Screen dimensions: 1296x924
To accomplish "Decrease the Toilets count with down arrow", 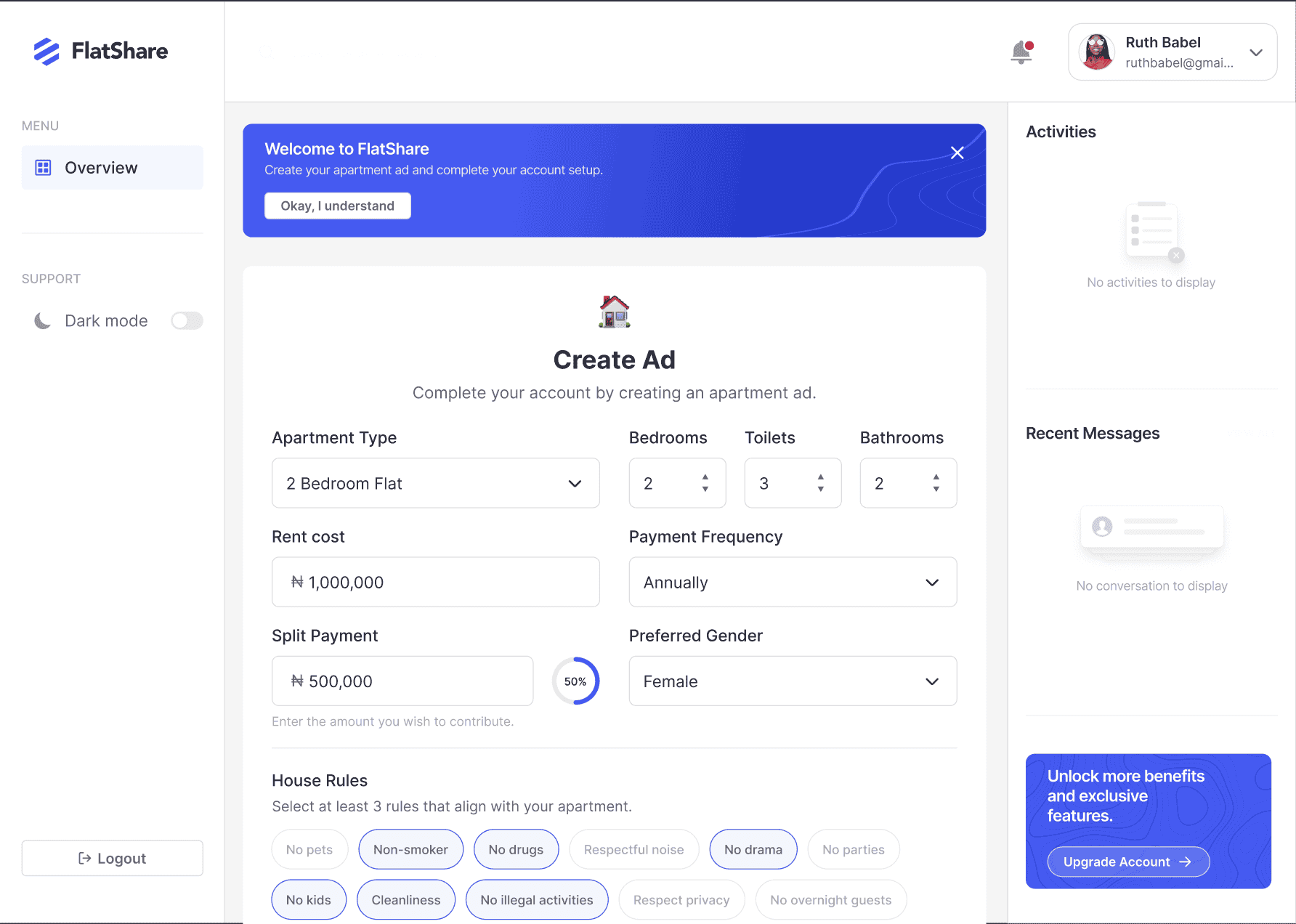I will [821, 489].
